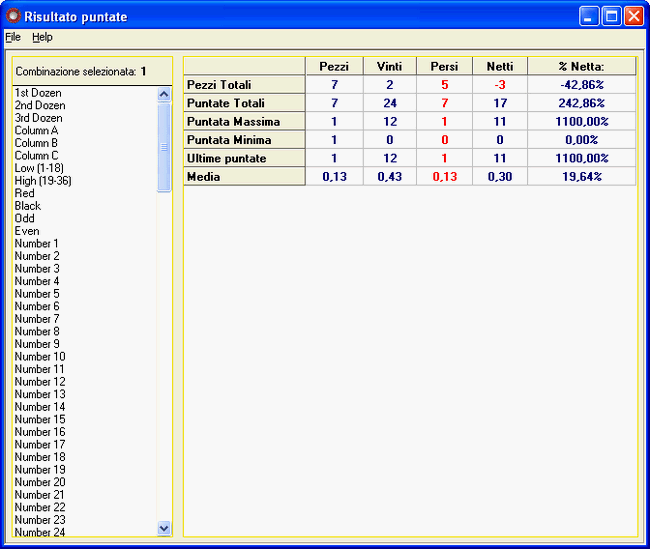Image resolution: width=650 pixels, height=549 pixels.
Task: Click the 'Media' row header
Action: click(x=203, y=176)
